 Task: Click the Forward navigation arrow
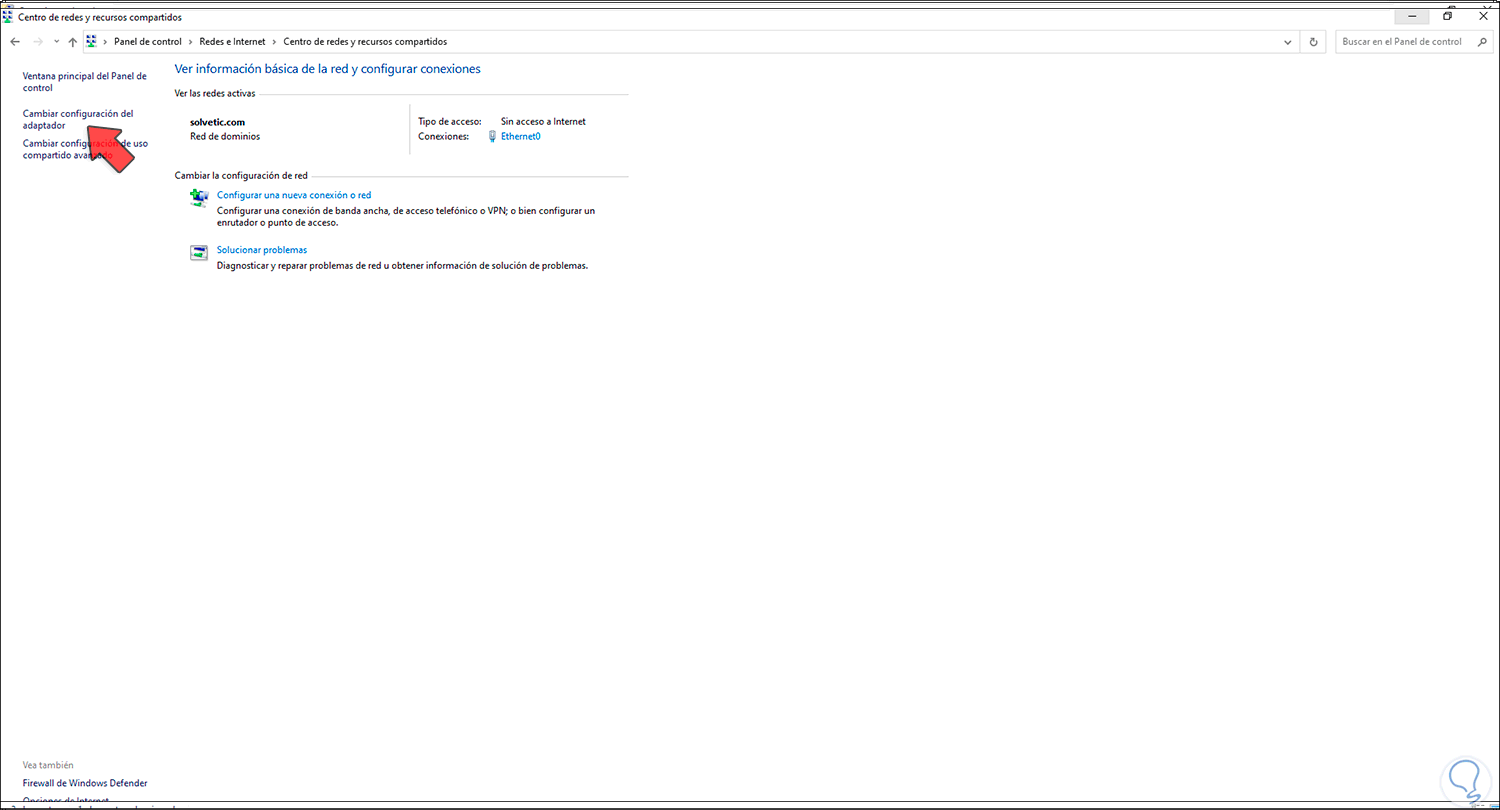point(38,42)
